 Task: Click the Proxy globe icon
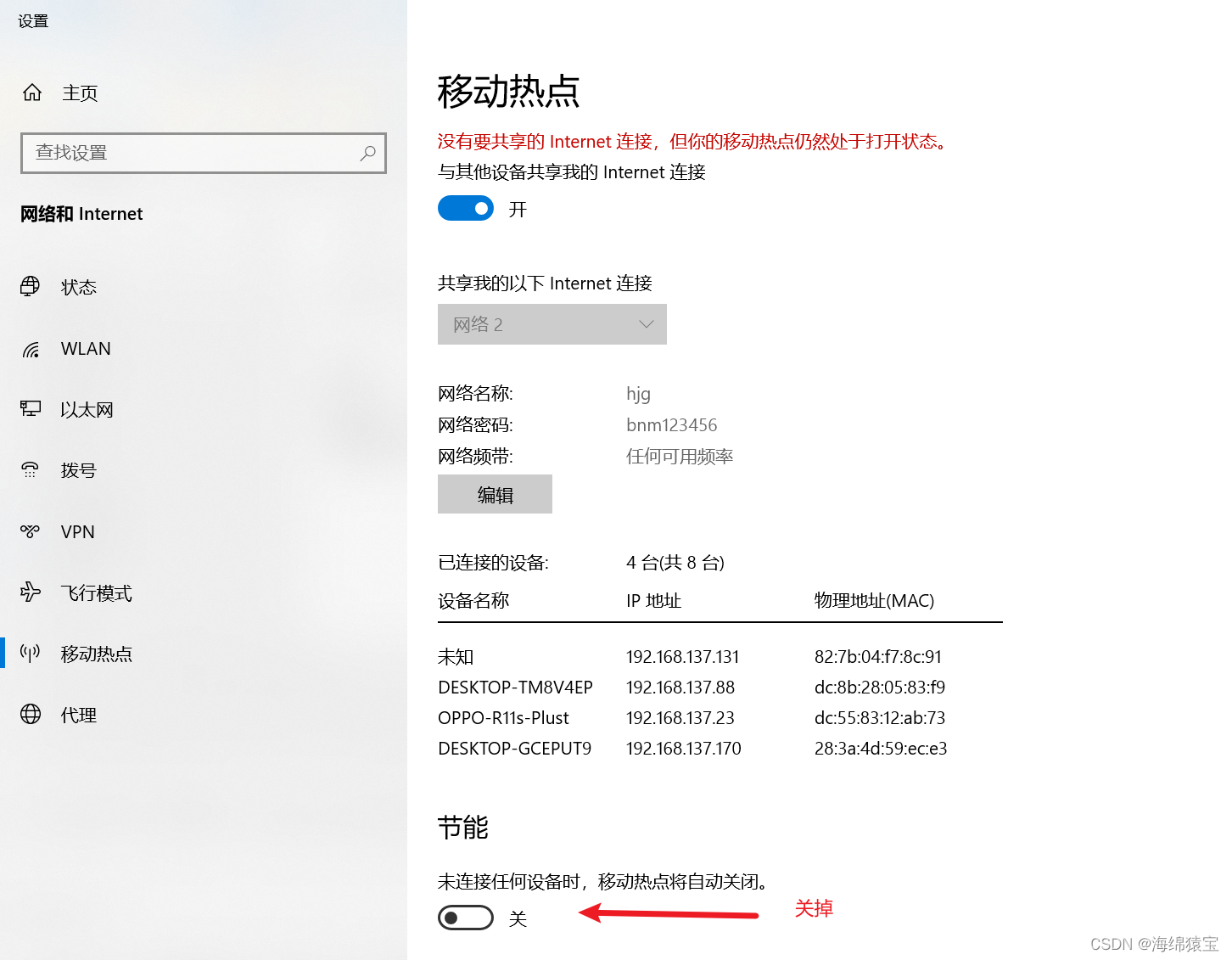pyautogui.click(x=31, y=715)
